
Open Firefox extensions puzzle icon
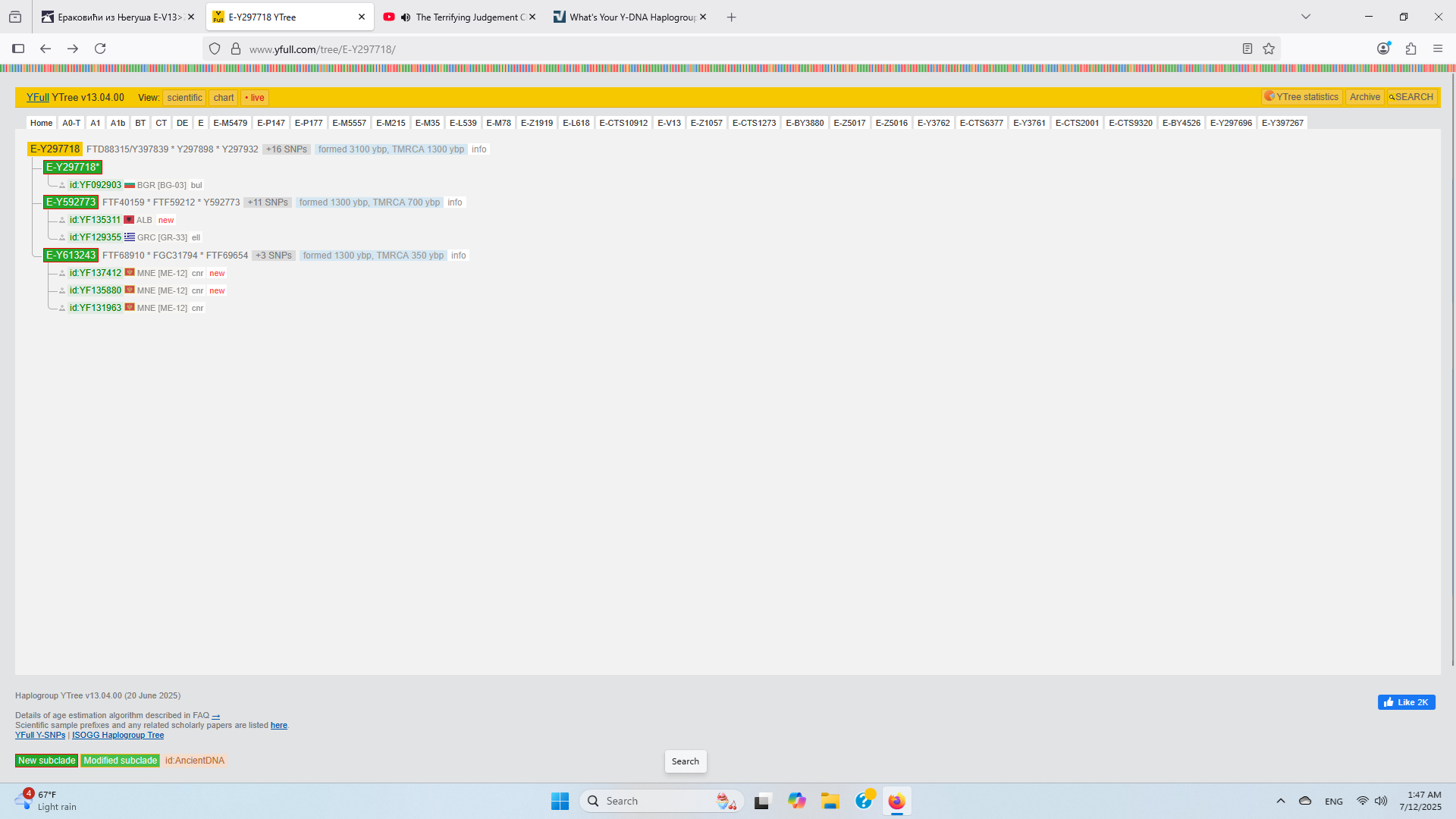(x=1410, y=49)
